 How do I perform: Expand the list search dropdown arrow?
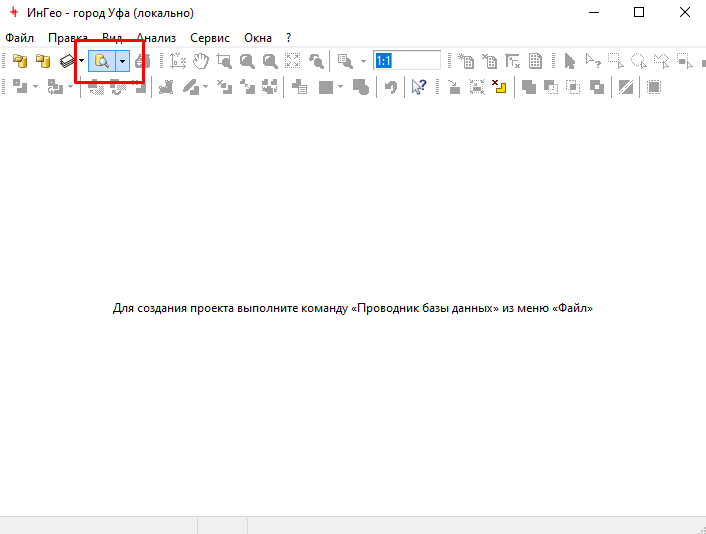[363, 61]
